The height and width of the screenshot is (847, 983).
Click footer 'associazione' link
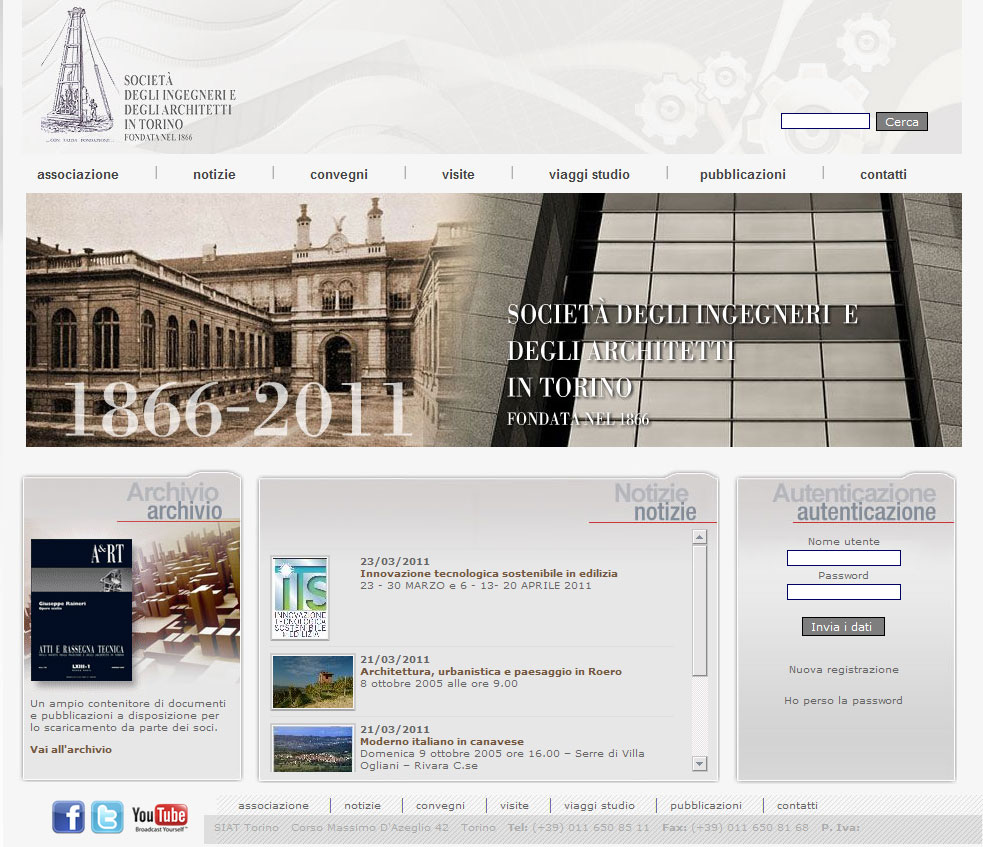(273, 806)
